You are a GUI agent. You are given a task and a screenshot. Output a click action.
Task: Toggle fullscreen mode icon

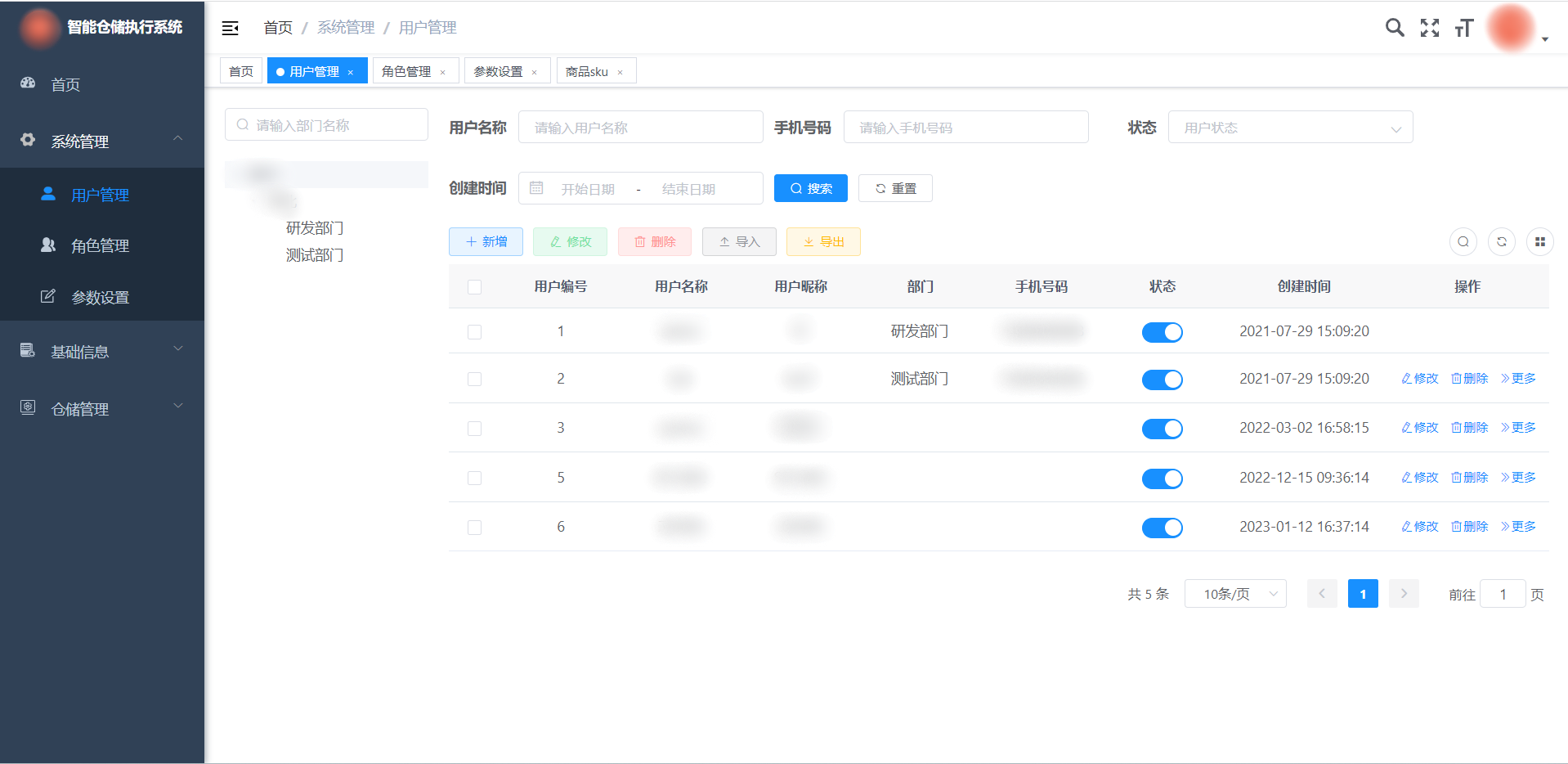[1430, 28]
